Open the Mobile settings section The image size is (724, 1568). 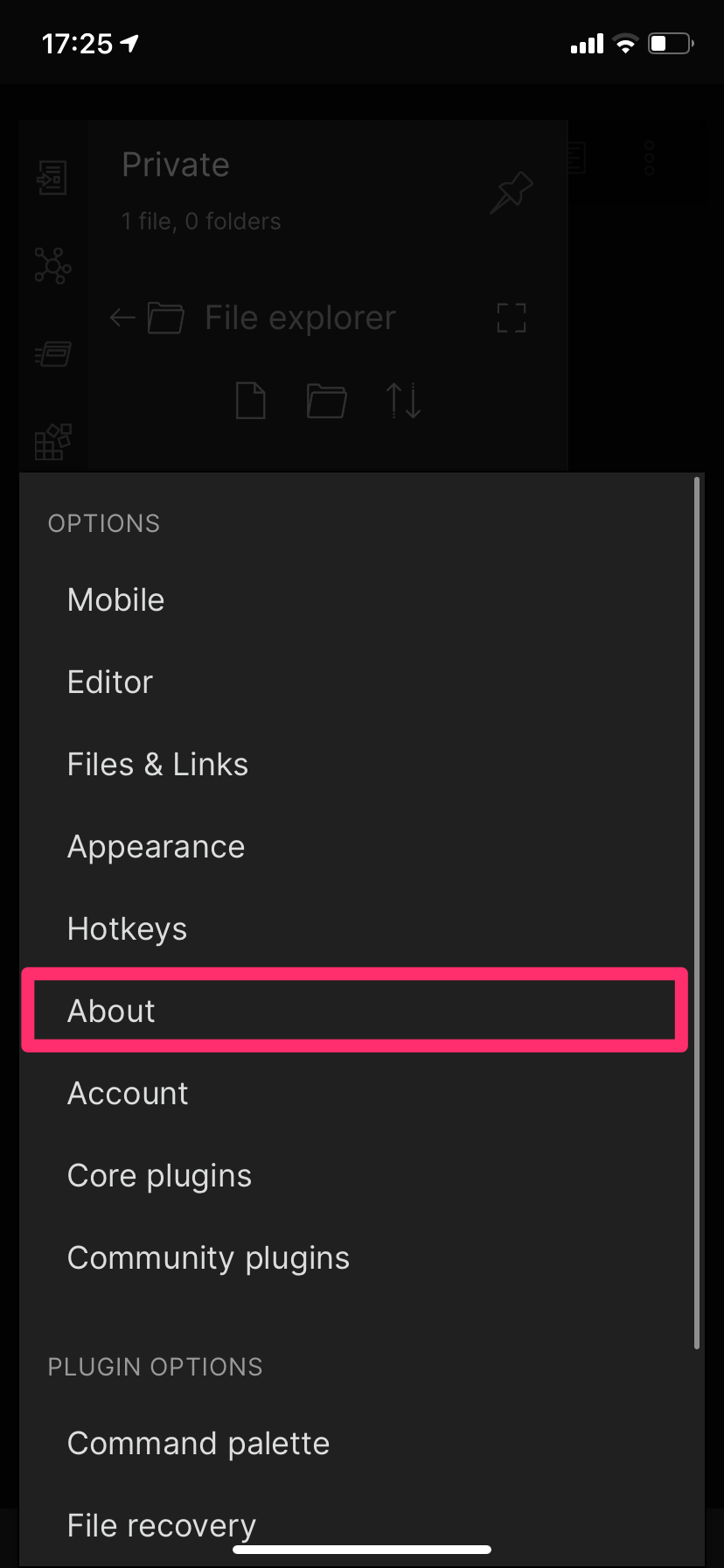point(115,600)
